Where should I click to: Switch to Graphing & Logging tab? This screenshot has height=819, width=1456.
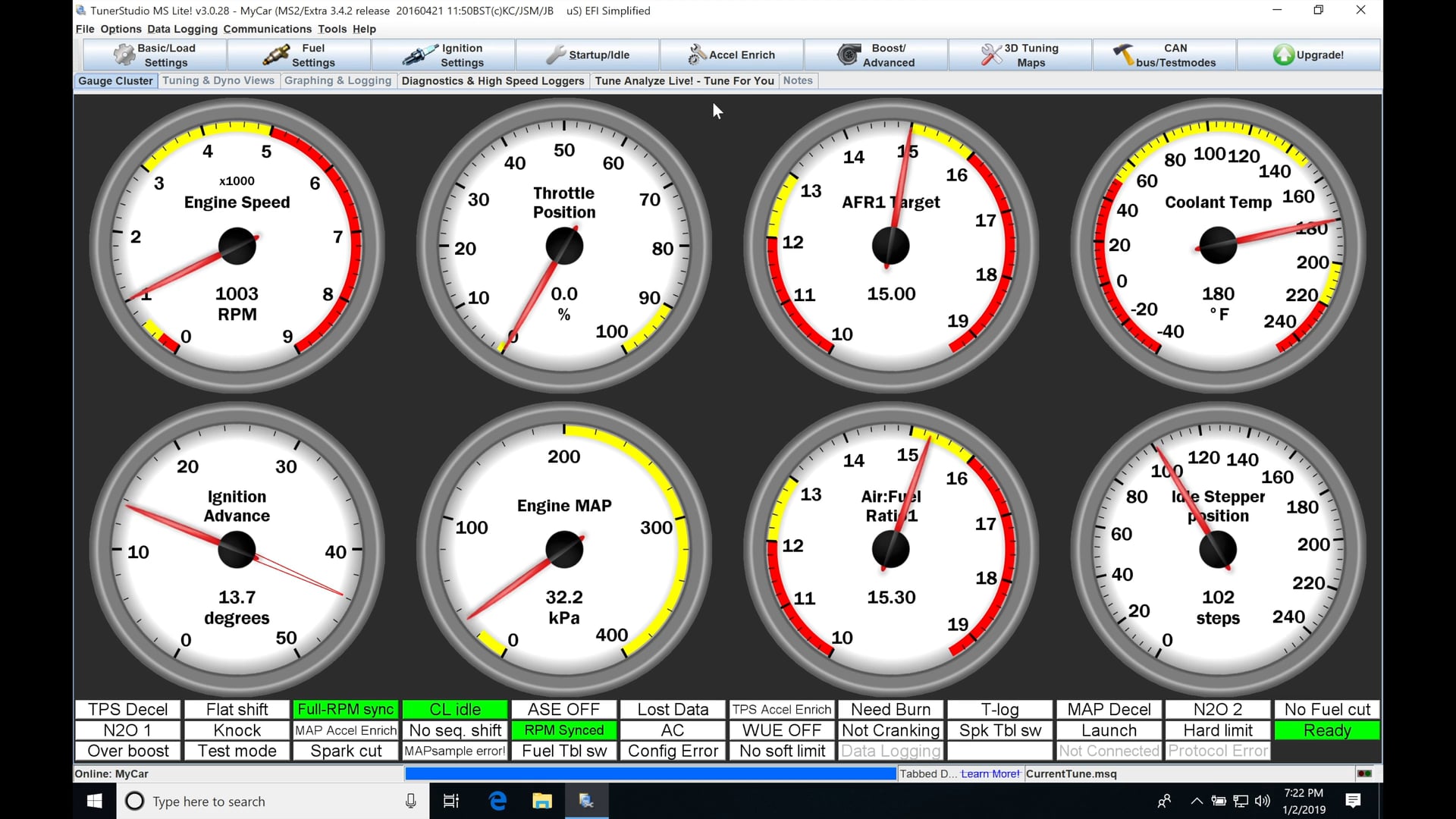coord(337,80)
